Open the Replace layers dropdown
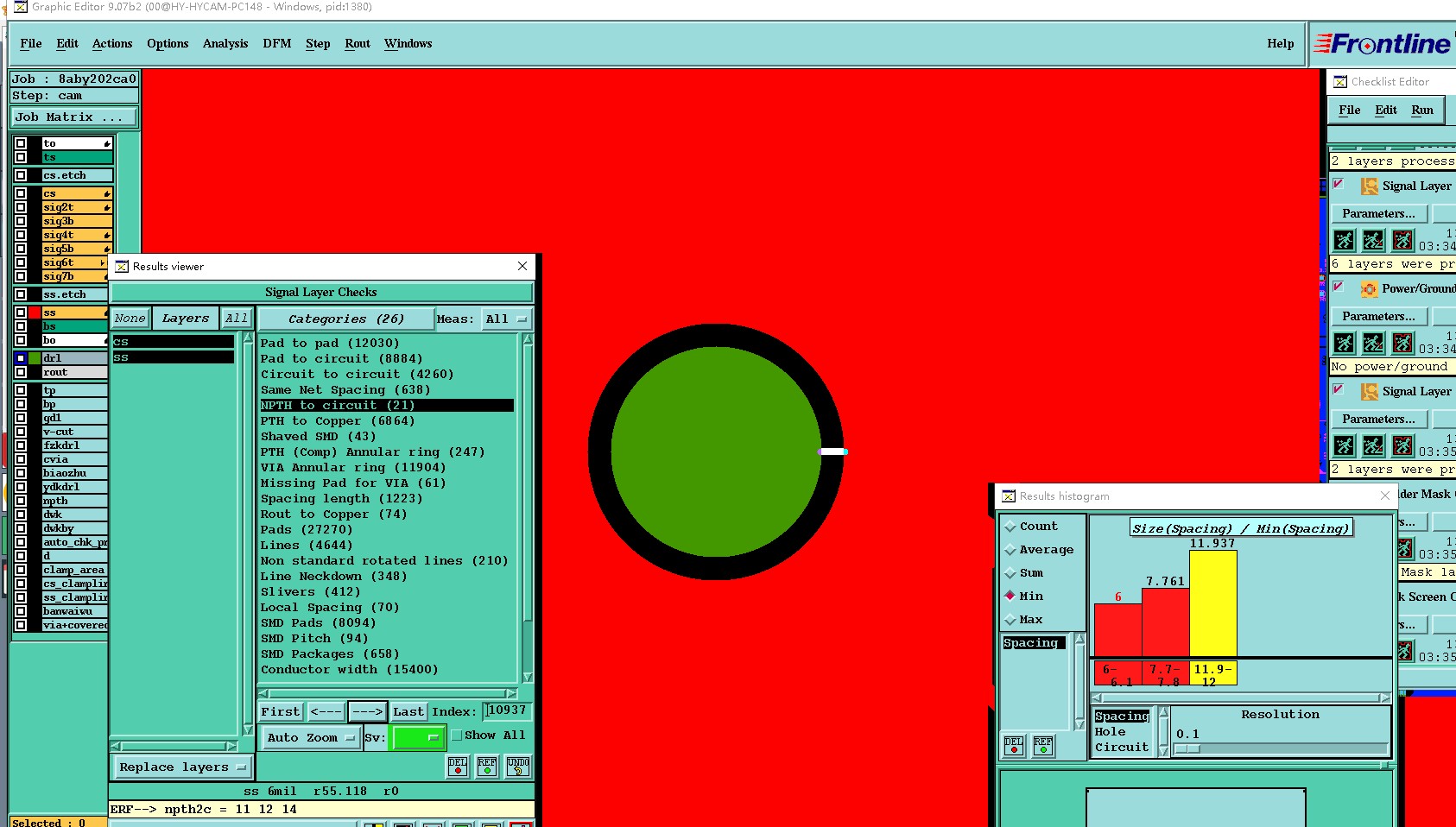Screen dimensions: 1456x827 [x=181, y=767]
